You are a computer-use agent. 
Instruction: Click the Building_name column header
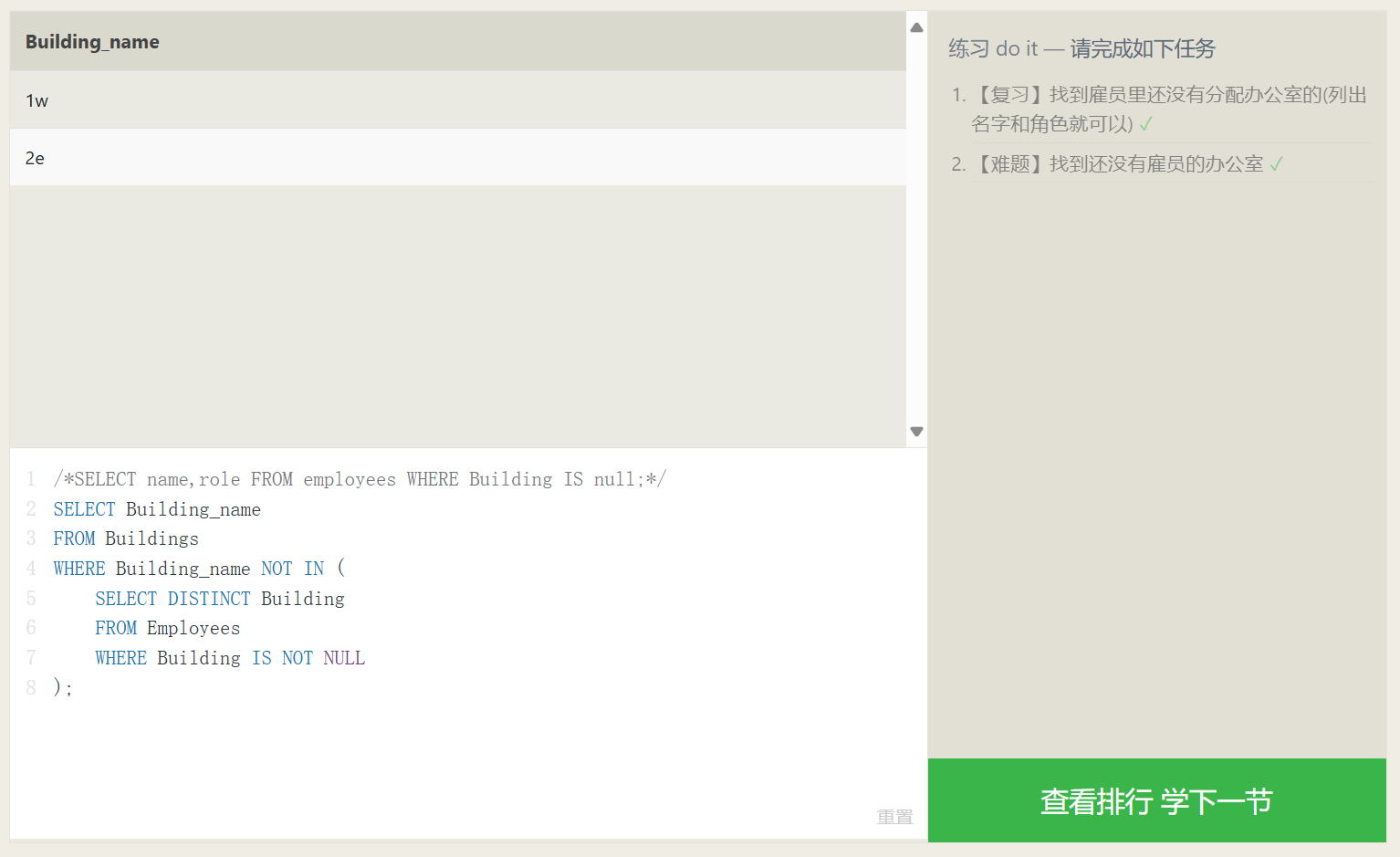(x=92, y=42)
